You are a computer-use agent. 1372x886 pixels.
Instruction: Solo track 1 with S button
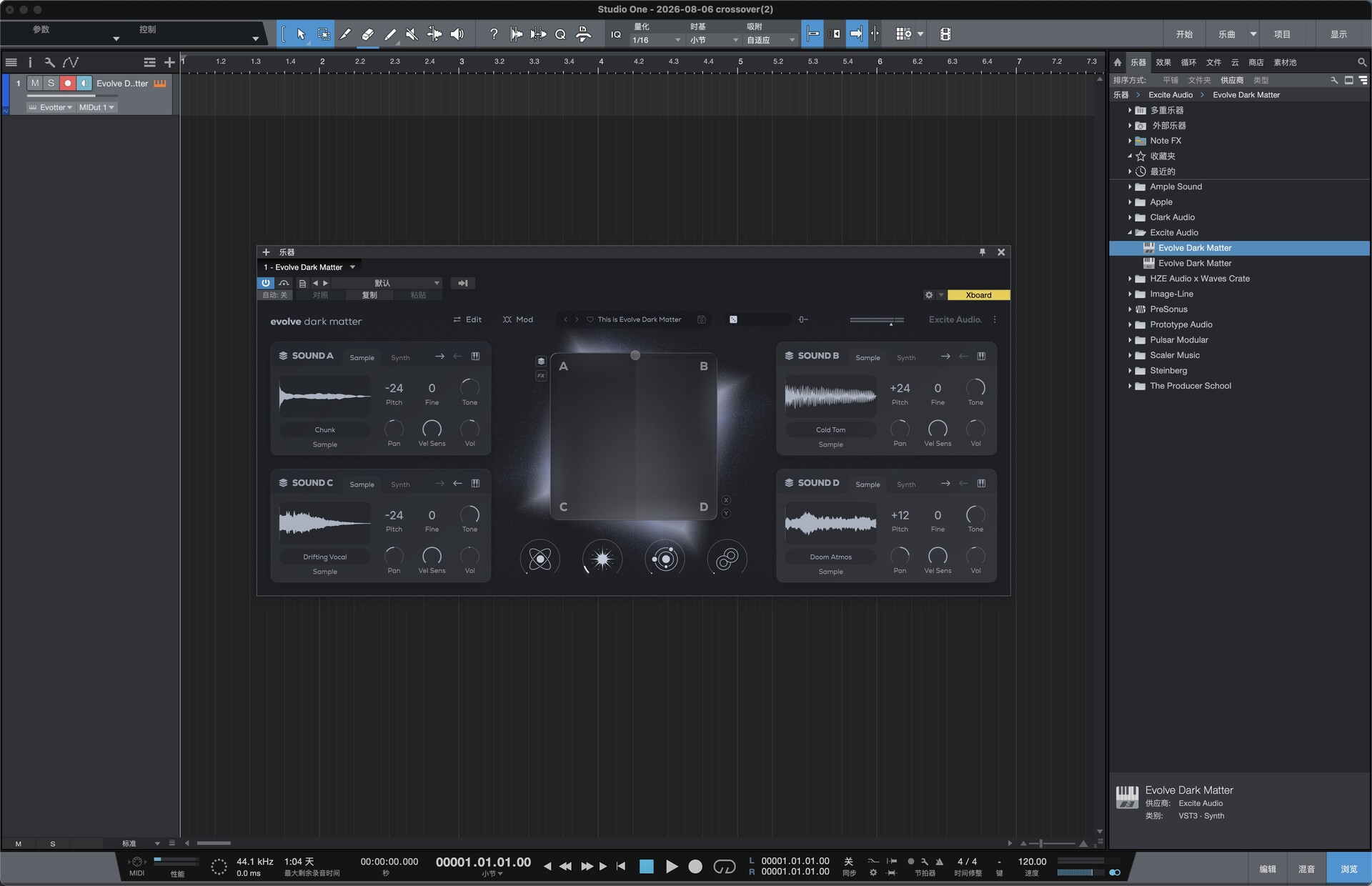pos(51,84)
